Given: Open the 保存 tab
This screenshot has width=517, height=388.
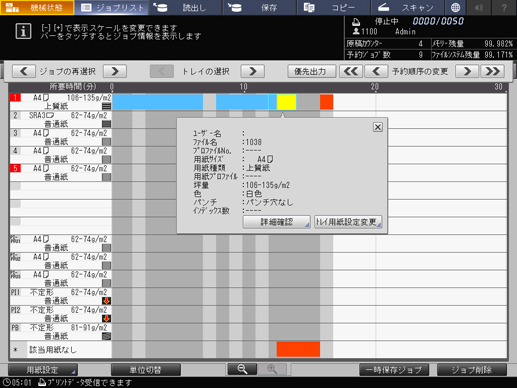Looking at the screenshot, I should point(260,7).
